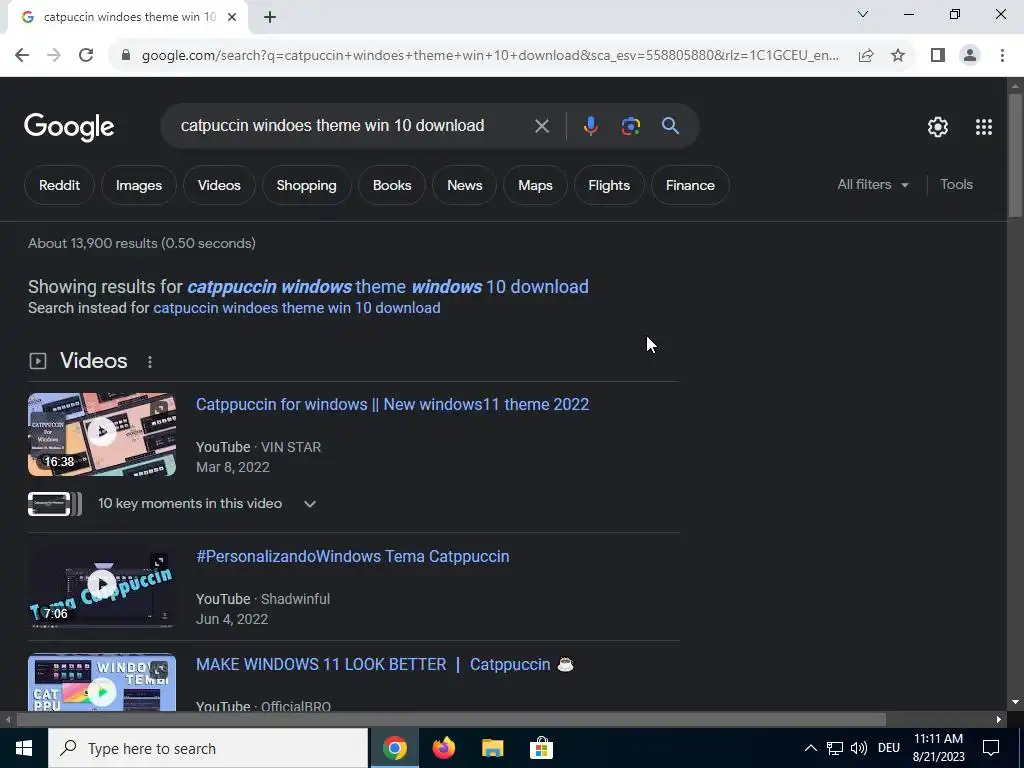Switch to Books results

click(x=392, y=185)
